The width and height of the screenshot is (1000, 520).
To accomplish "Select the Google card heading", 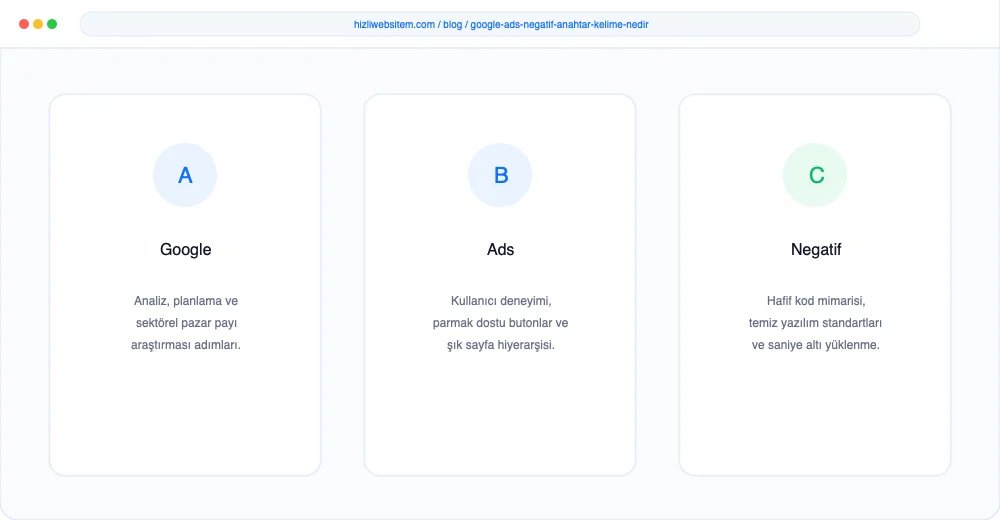I will tap(186, 249).
